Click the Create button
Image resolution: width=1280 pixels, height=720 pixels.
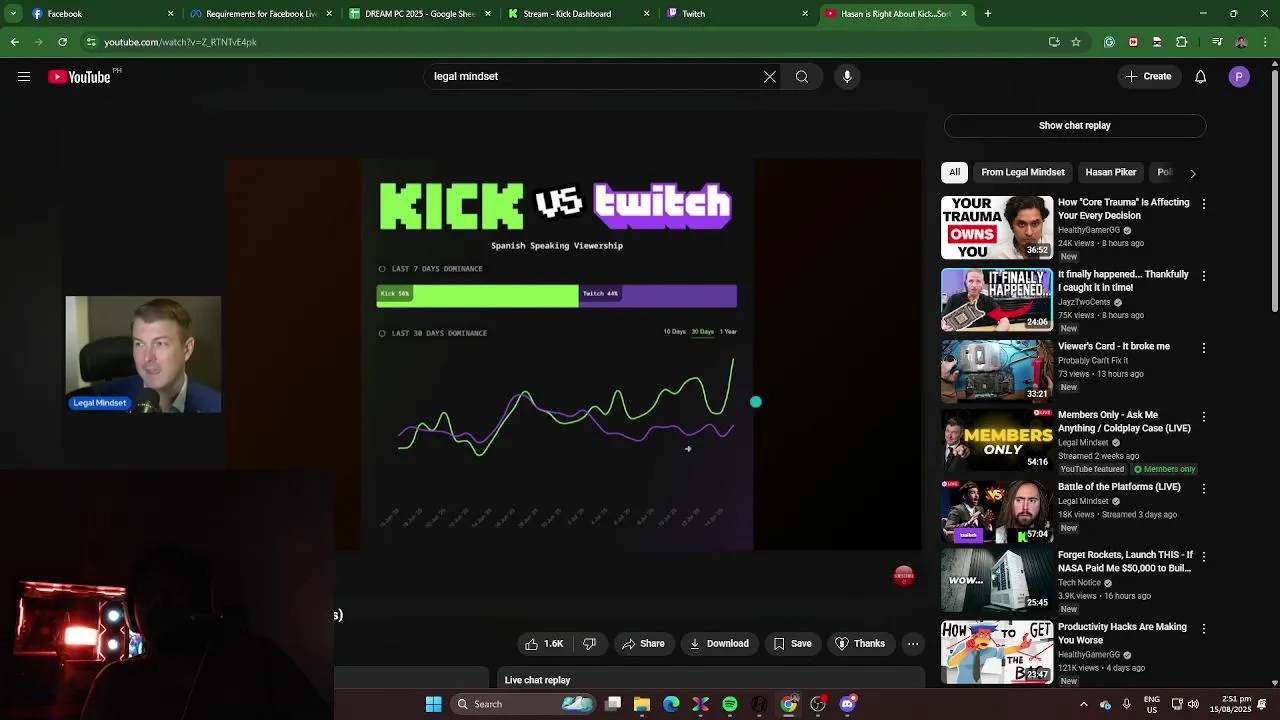[x=1148, y=77]
